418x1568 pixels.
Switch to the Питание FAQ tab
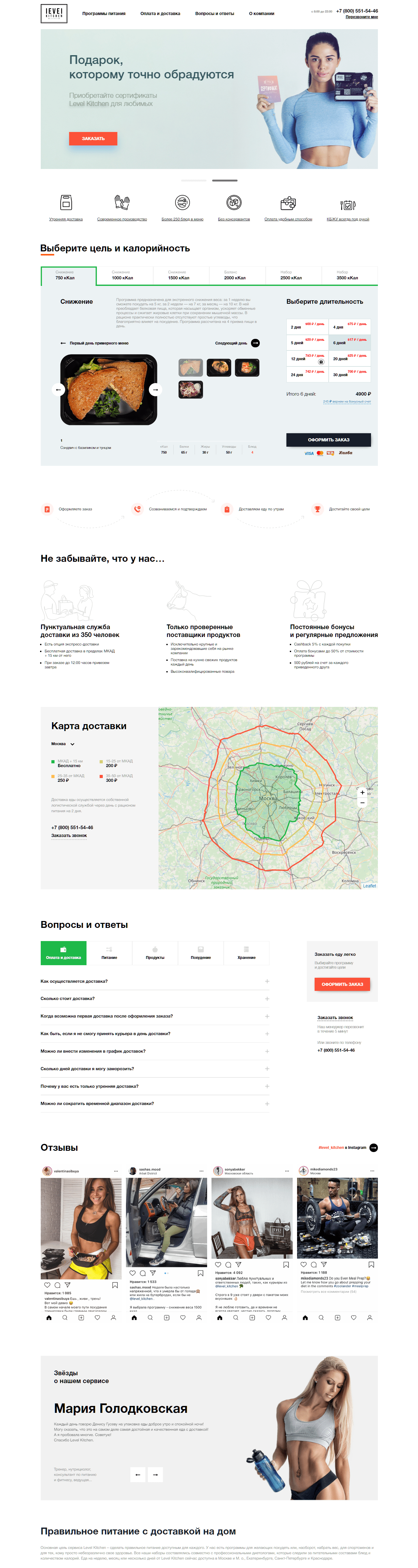pos(109,953)
